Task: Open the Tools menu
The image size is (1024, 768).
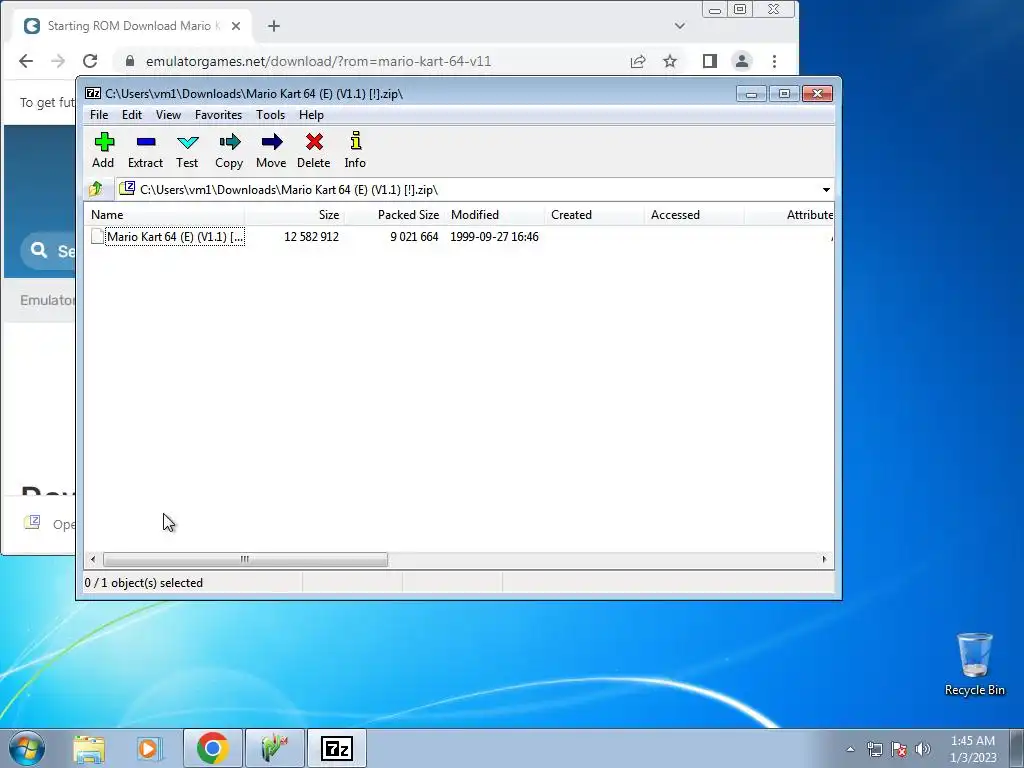Action: 270,115
